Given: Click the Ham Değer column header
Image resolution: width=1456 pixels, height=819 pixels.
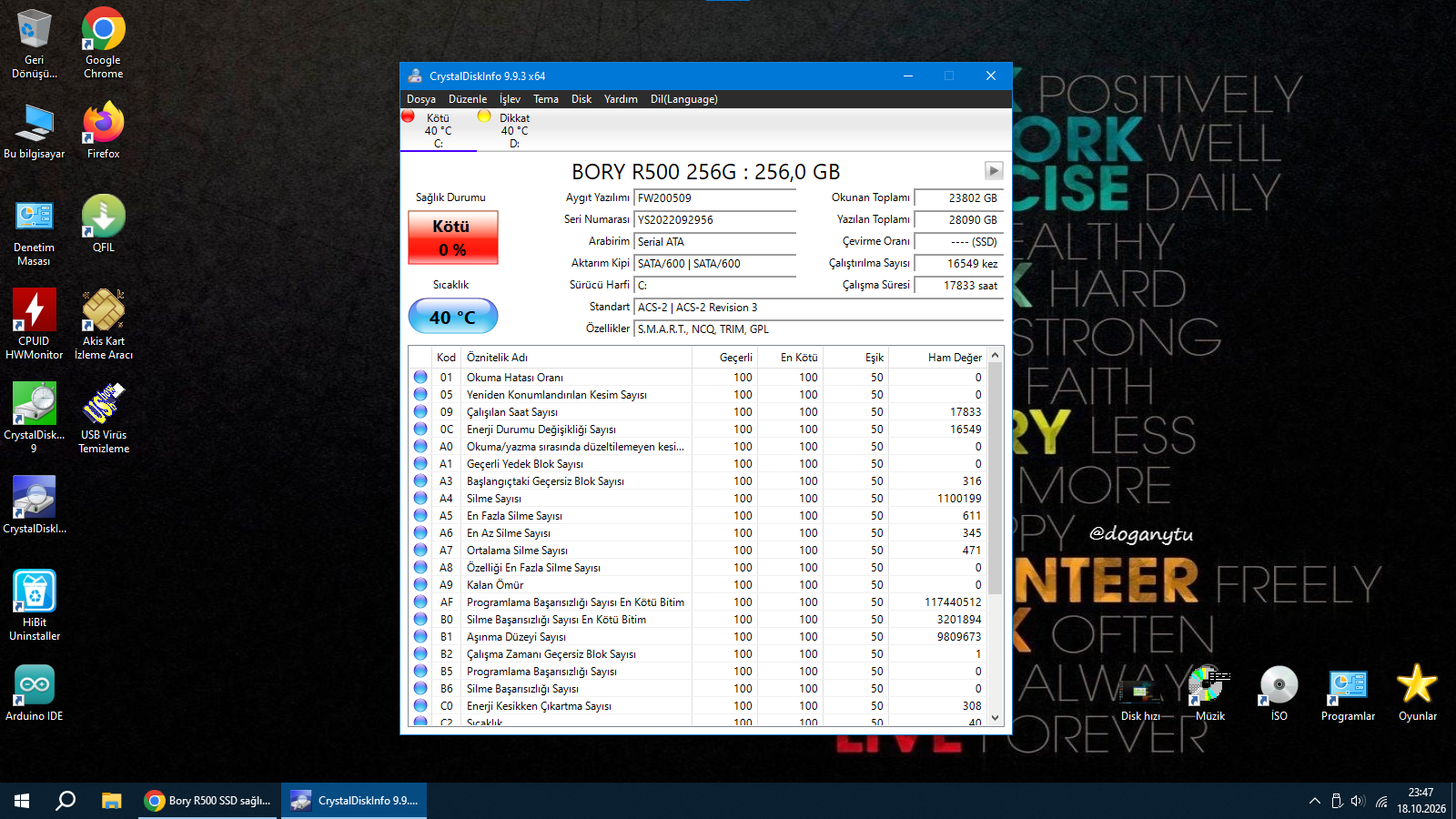Looking at the screenshot, I should 937,358.
